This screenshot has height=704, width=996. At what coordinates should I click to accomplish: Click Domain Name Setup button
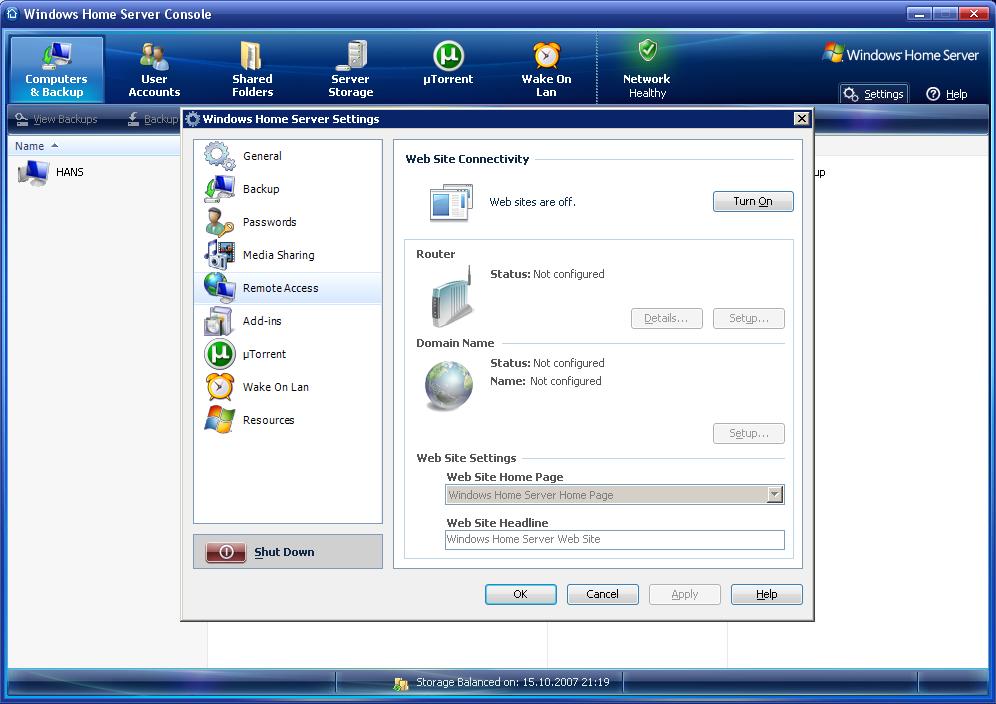pos(748,433)
